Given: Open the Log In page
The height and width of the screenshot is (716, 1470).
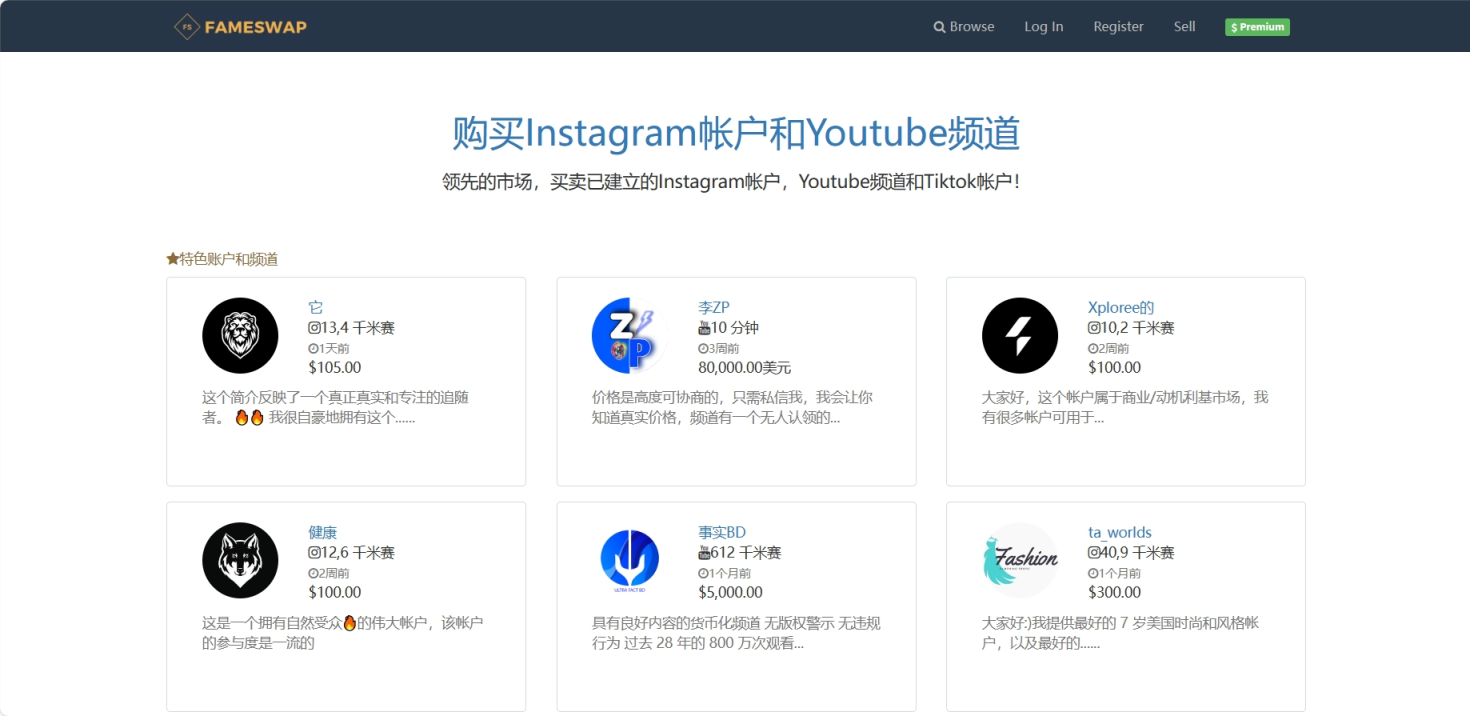Looking at the screenshot, I should pos(1044,26).
